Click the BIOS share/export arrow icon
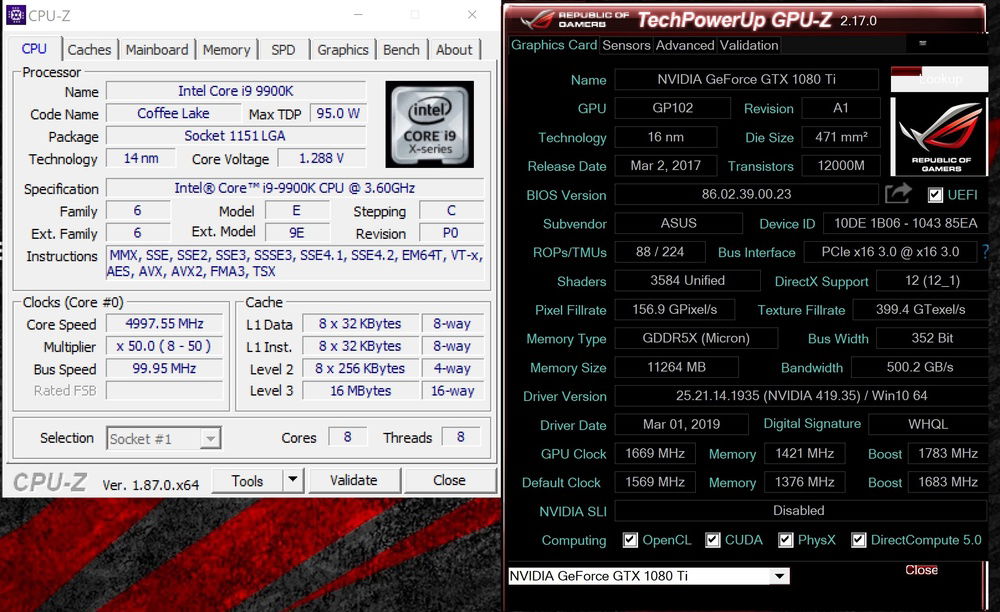Viewport: 1000px width, 612px height. pyautogui.click(x=898, y=194)
